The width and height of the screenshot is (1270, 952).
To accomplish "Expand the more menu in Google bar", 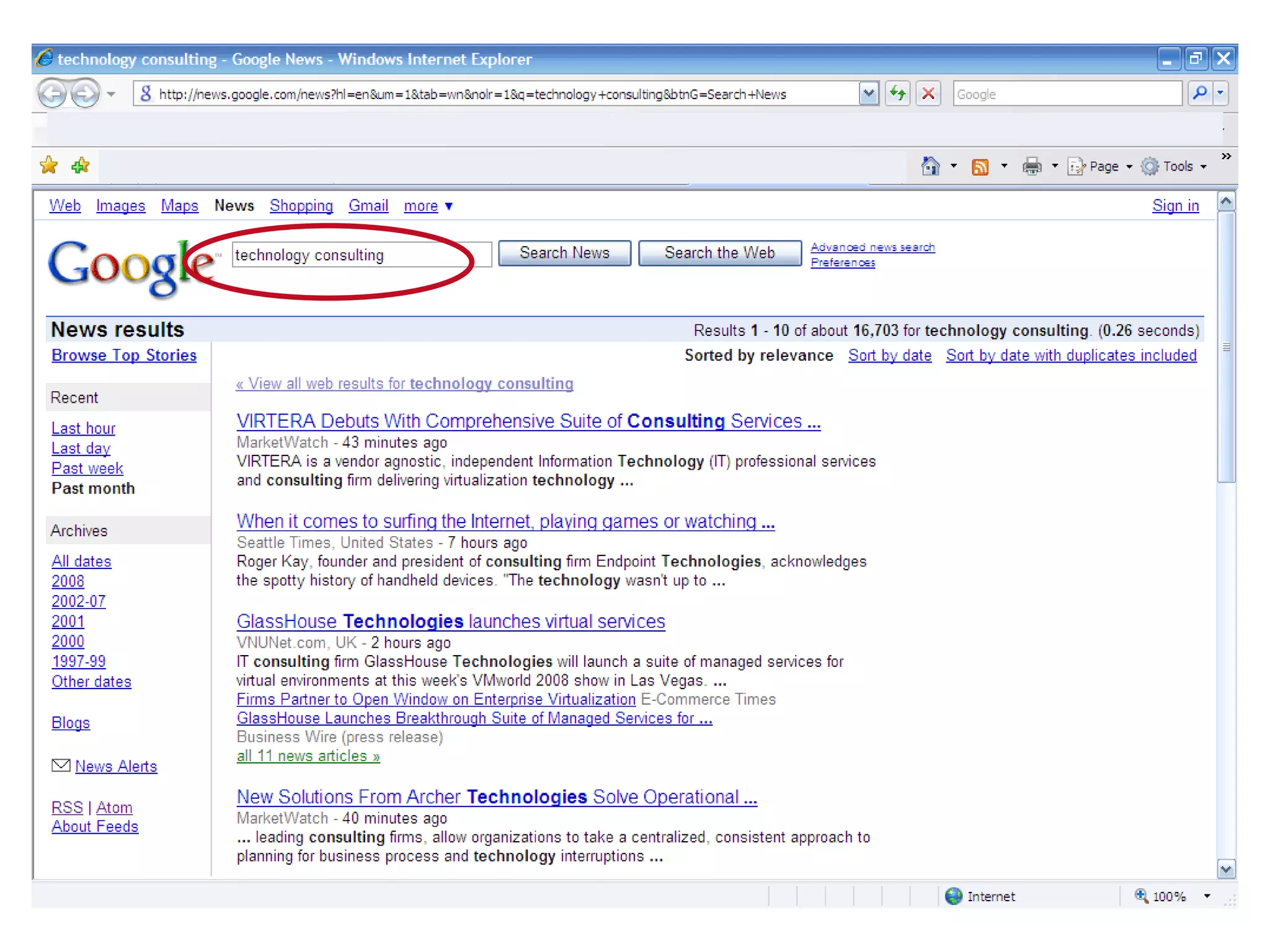I will tap(428, 206).
